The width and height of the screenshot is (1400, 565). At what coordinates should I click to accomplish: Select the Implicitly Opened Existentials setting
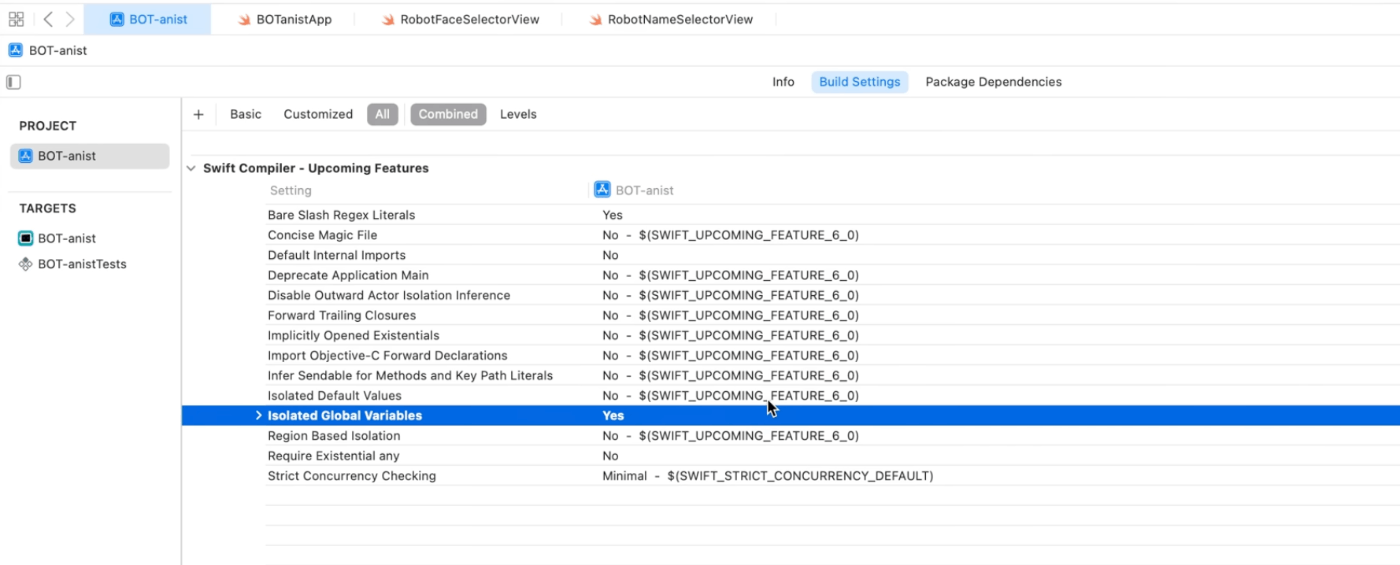click(353, 335)
